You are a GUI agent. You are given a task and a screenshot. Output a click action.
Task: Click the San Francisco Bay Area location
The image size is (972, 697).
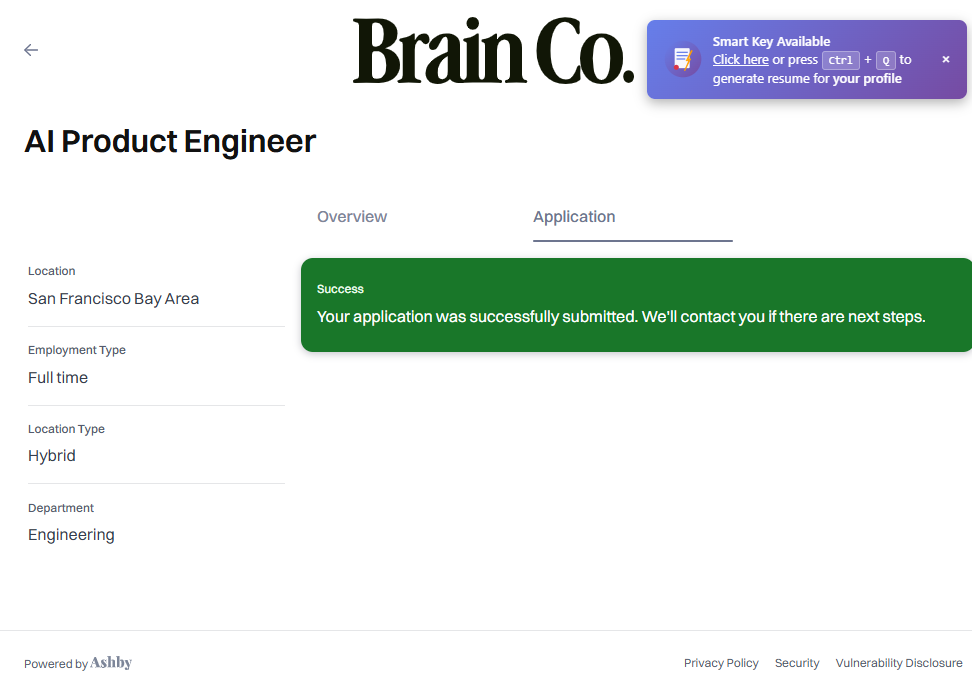[113, 299]
